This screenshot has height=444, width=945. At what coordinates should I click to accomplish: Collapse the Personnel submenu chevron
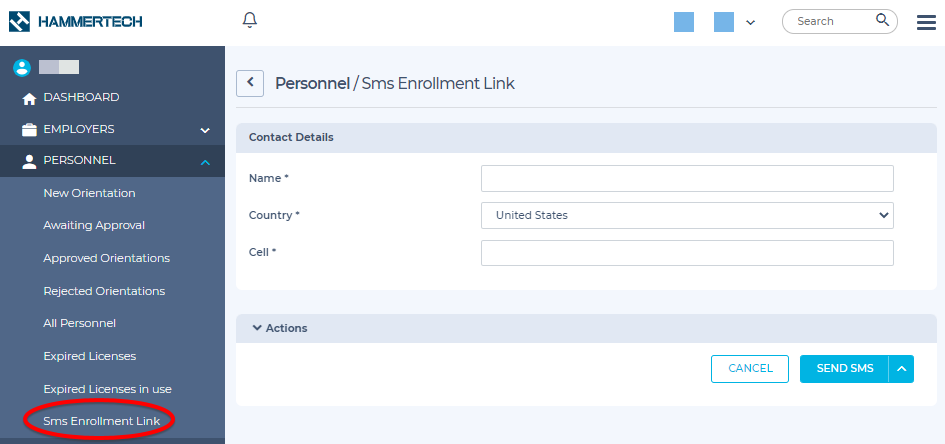click(205, 161)
